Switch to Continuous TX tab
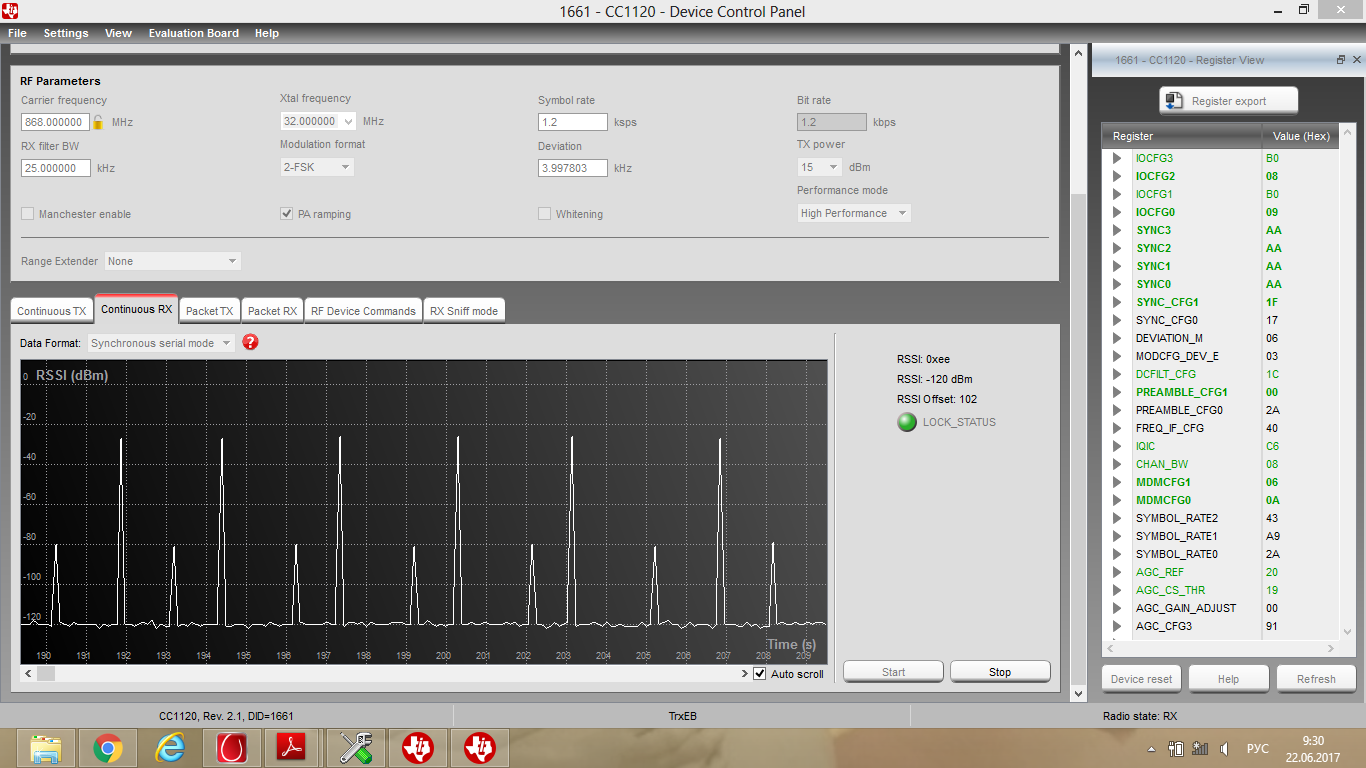 click(52, 311)
